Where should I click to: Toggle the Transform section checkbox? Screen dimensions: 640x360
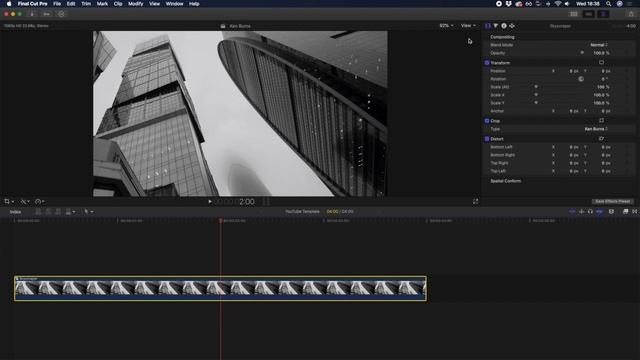point(487,63)
